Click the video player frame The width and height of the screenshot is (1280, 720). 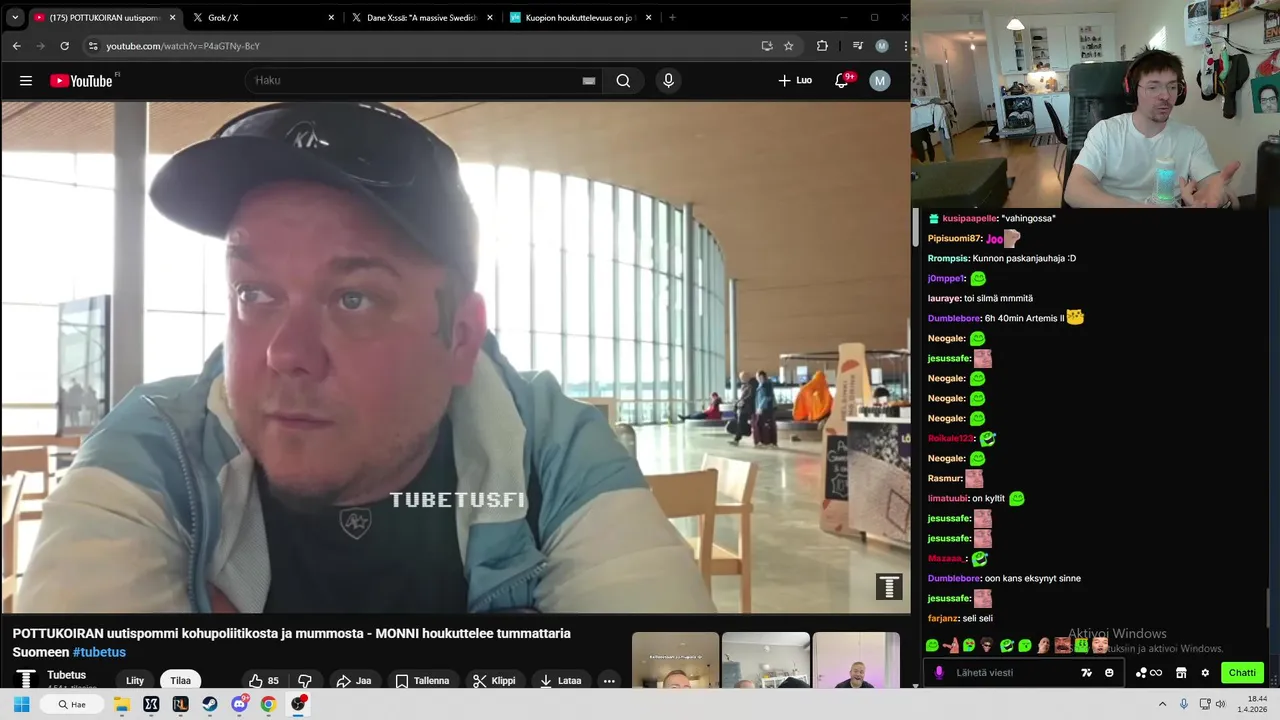(456, 357)
